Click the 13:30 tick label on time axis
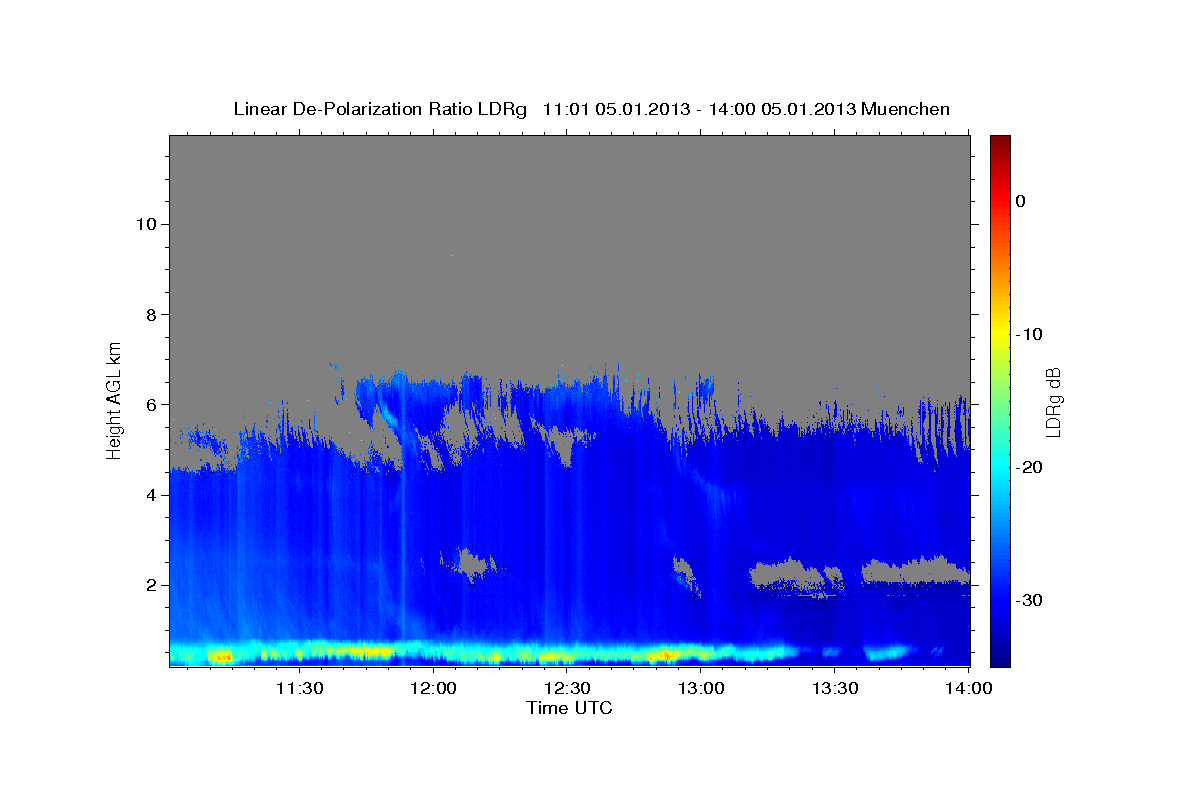Screen dimensions: 1200x800 click(835, 688)
